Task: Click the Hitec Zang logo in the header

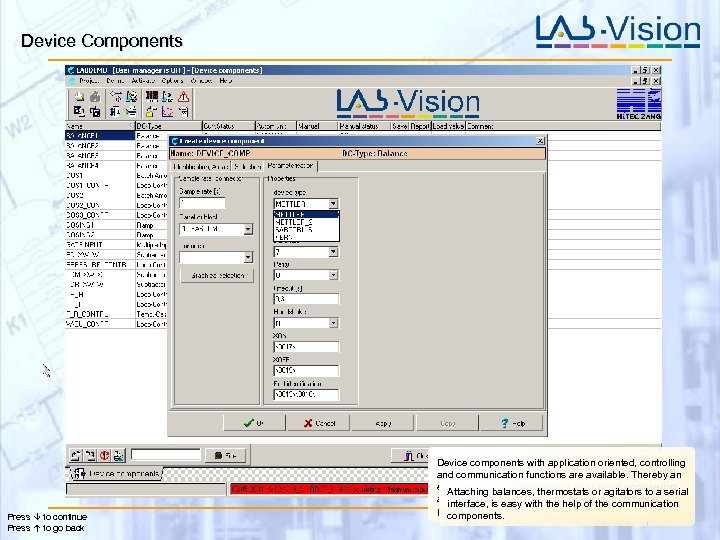Action: coord(639,104)
